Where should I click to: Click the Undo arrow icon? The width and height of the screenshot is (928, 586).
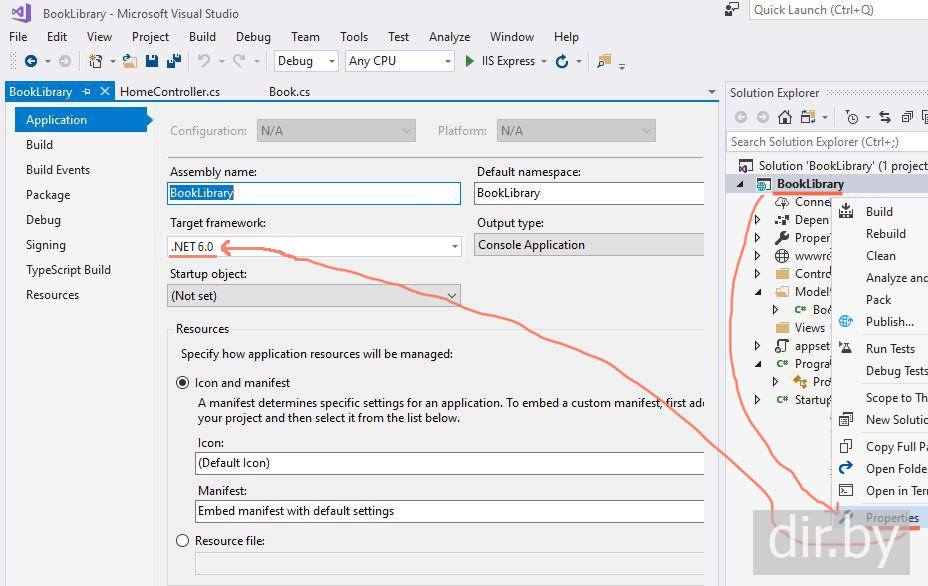[204, 61]
